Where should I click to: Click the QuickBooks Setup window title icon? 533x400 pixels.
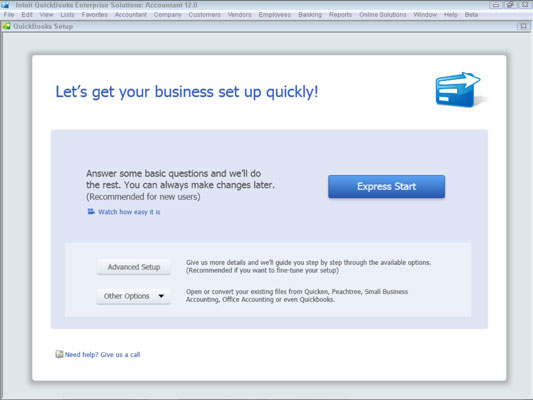tap(6, 26)
